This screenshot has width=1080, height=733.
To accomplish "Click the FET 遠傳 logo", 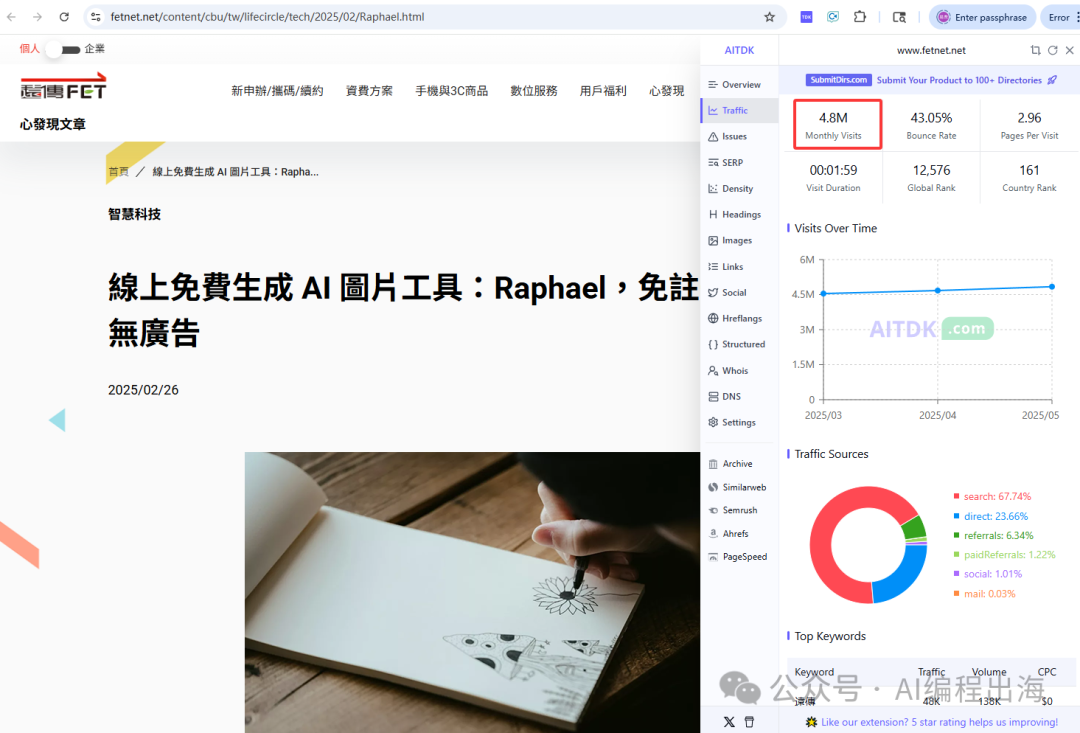I will click(x=63, y=87).
